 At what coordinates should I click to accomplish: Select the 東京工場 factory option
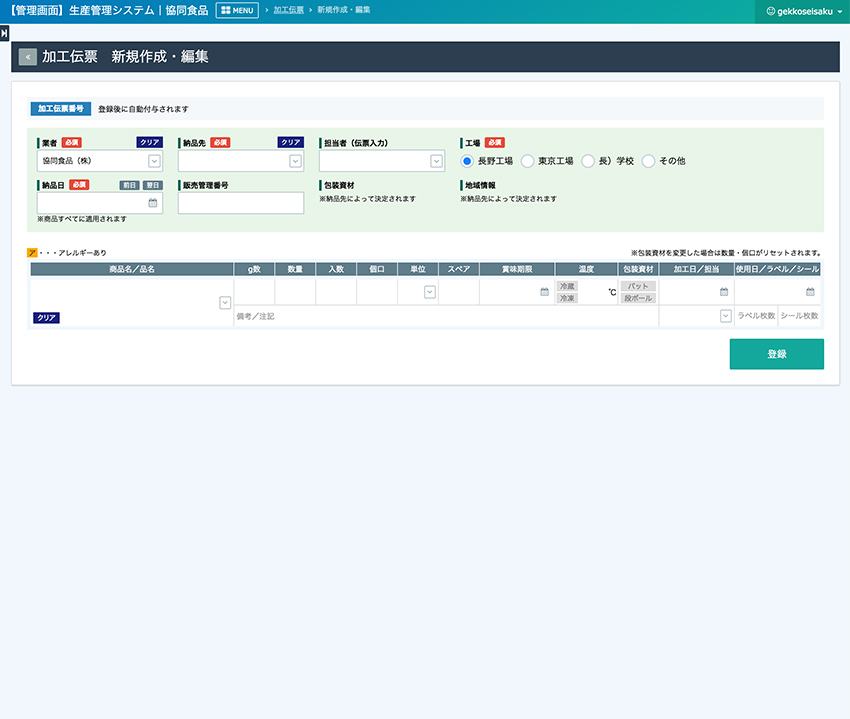[x=528, y=161]
